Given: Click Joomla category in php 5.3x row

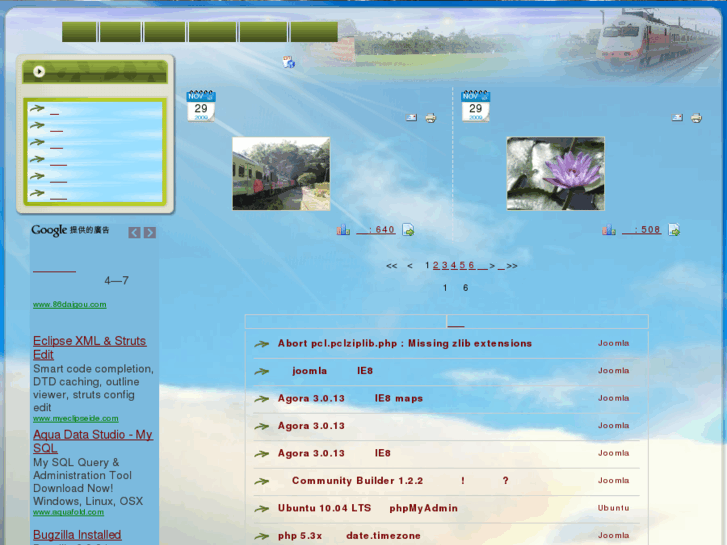Looking at the screenshot, I should (x=613, y=535).
